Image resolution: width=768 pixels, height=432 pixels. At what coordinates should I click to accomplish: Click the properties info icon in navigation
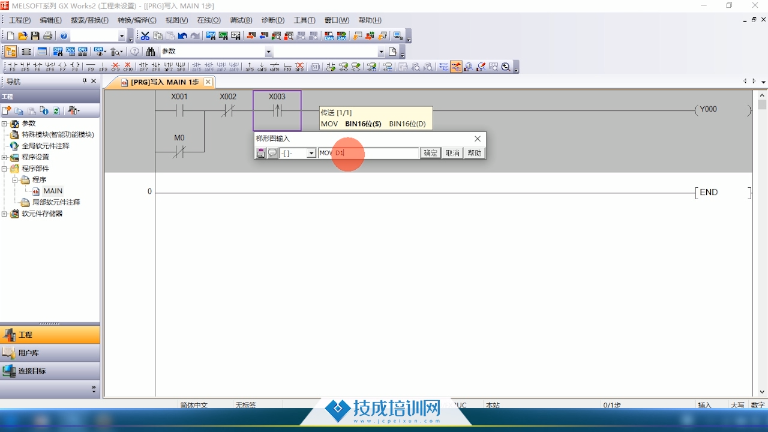coord(44,111)
